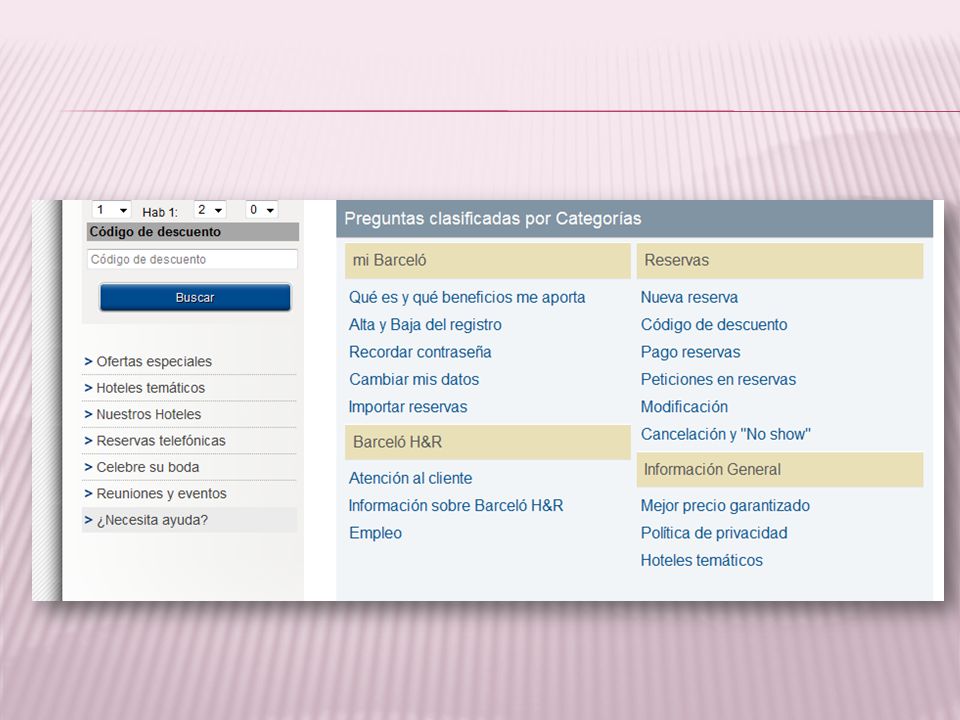The height and width of the screenshot is (720, 960).
Task: Go to Reservas telefónicas in the sidebar
Action: [x=161, y=440]
